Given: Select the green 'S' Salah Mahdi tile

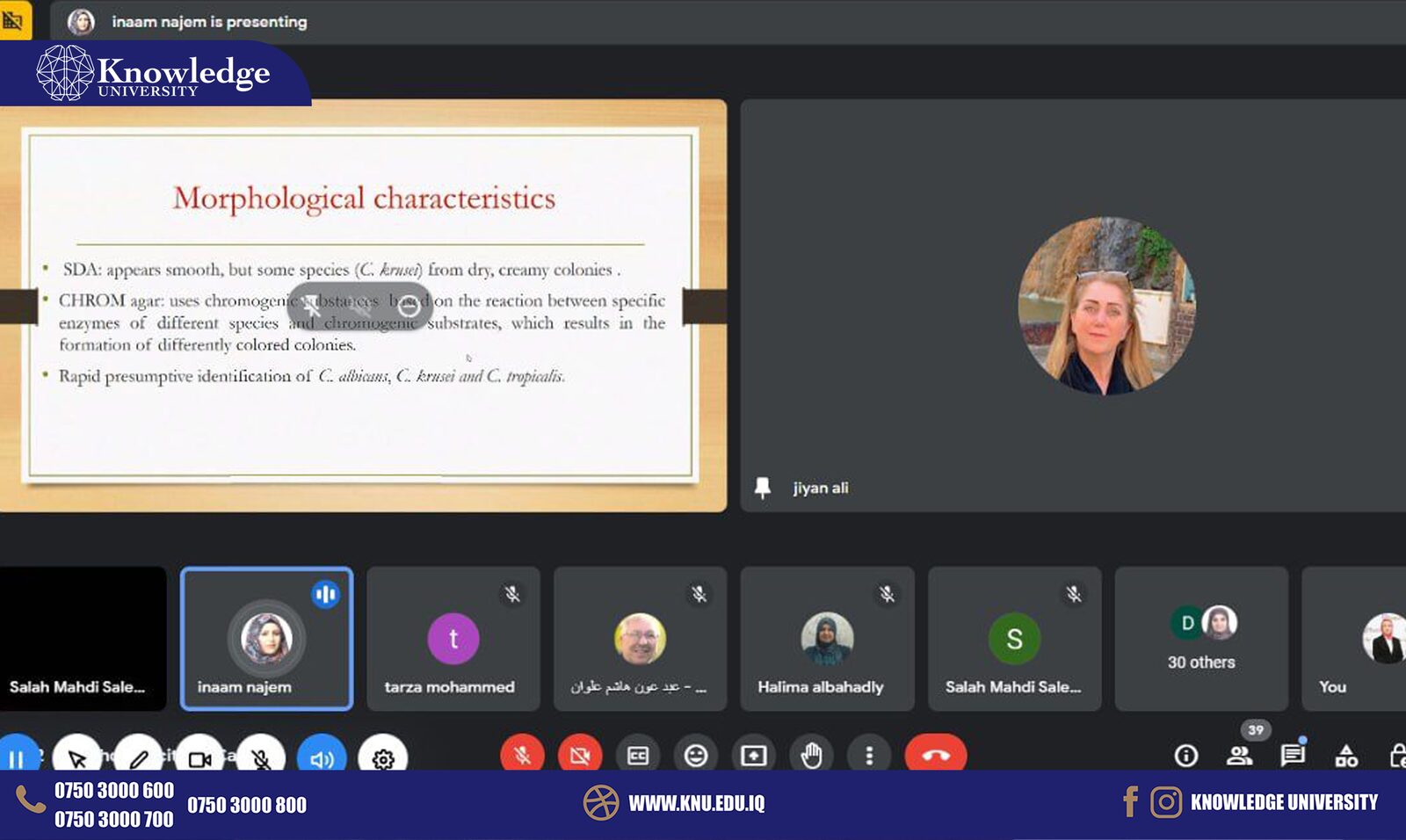Looking at the screenshot, I should click(1014, 639).
